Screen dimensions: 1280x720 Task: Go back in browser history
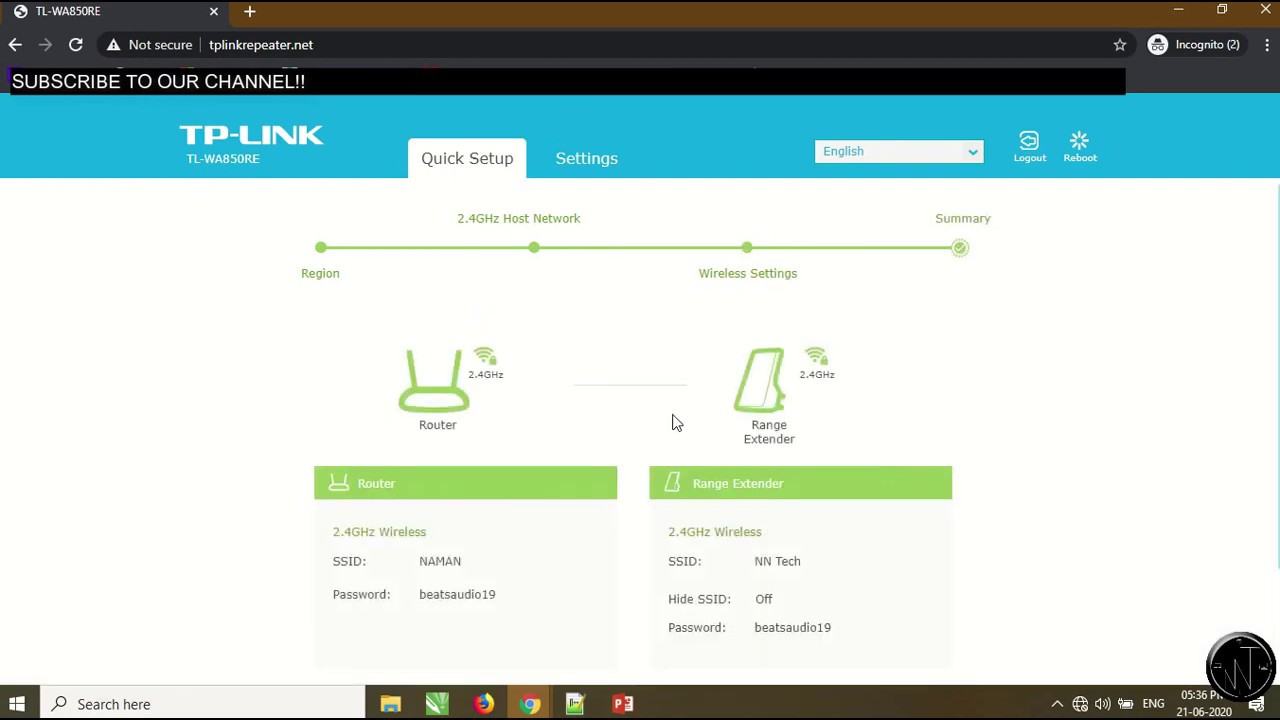pos(15,45)
